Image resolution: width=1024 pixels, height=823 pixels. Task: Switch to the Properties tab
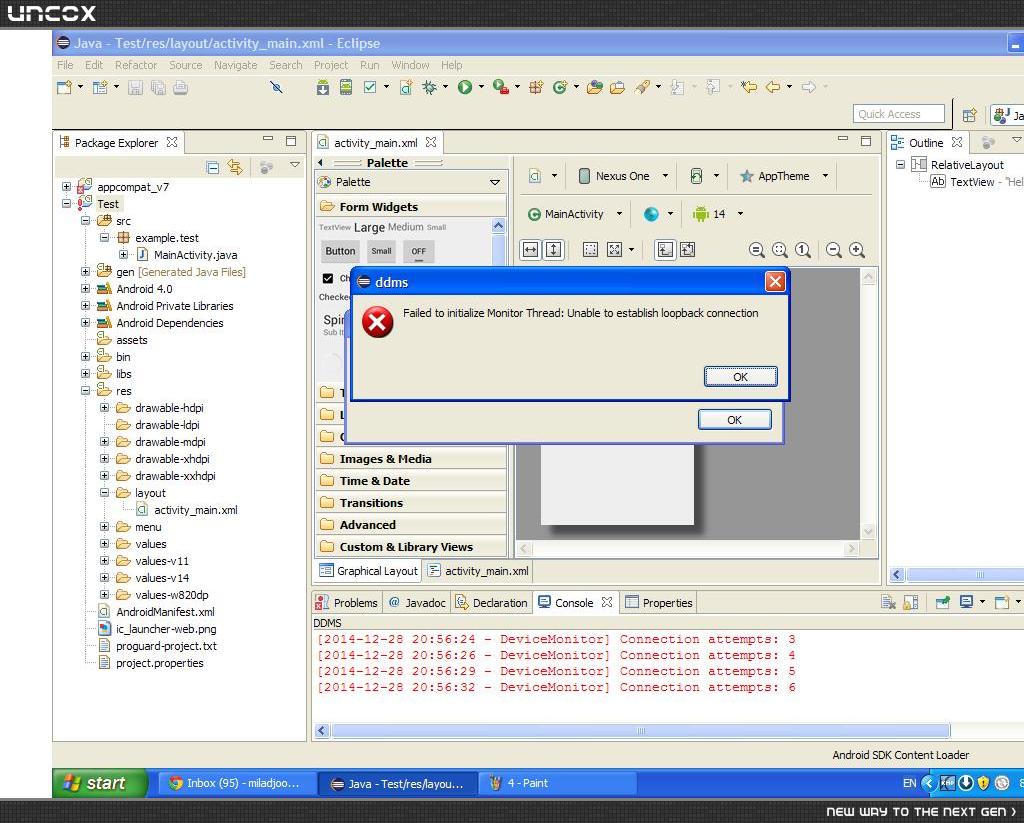pos(658,602)
